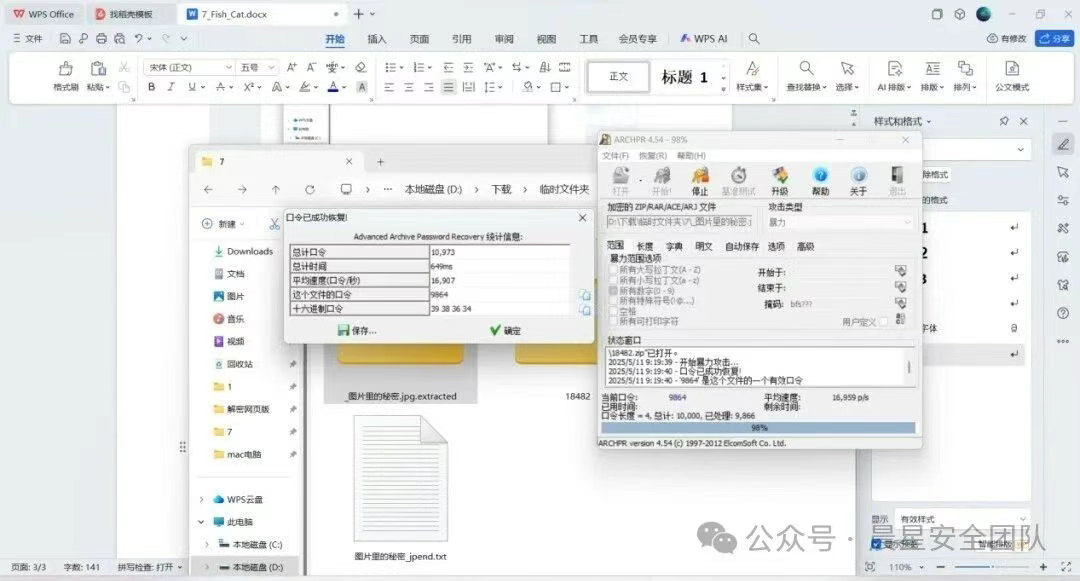
Task: Click the font color swatch in the ribbon
Action: click(332, 87)
